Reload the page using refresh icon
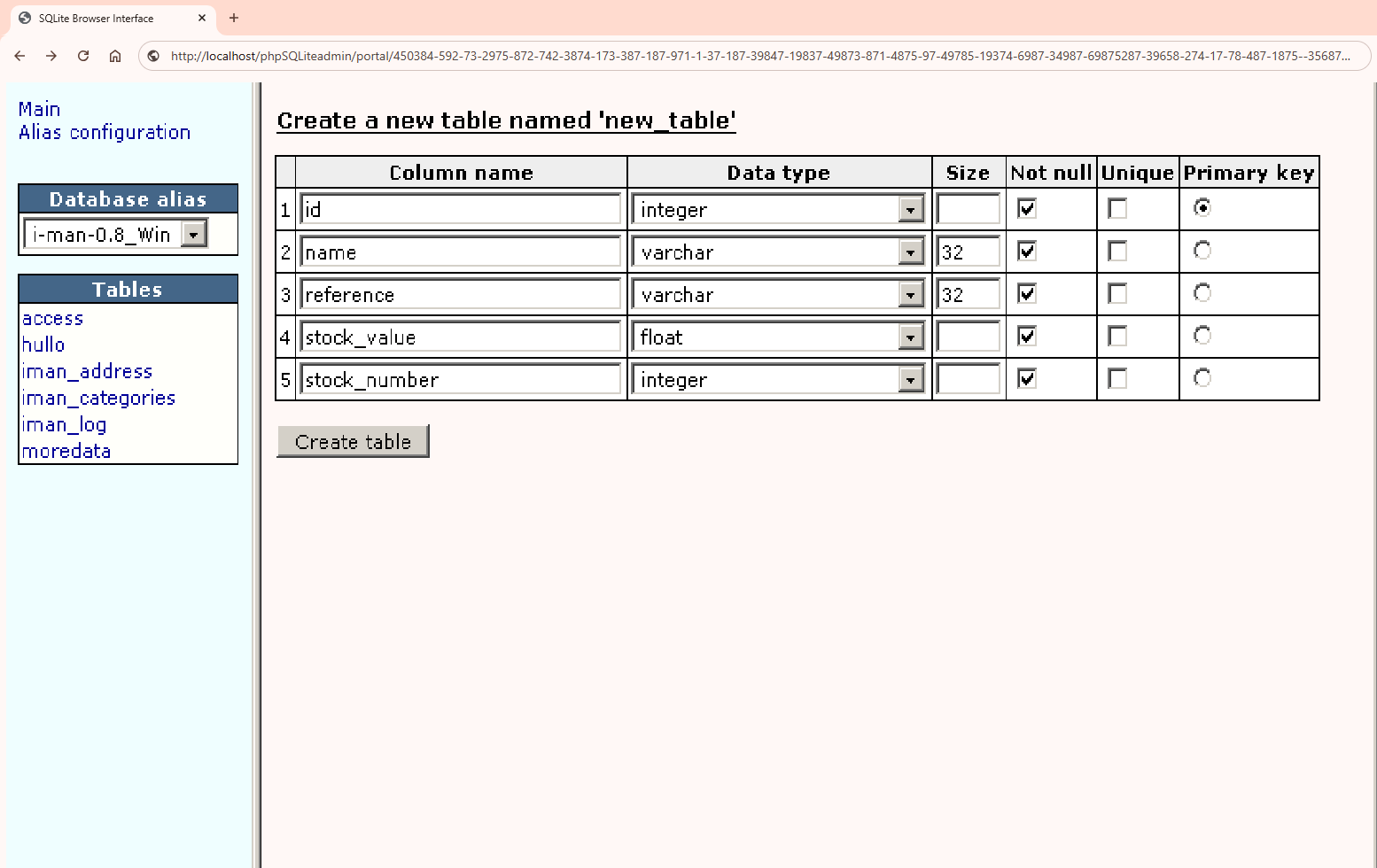Screen dimensions: 1377x868 pyautogui.click(x=83, y=55)
